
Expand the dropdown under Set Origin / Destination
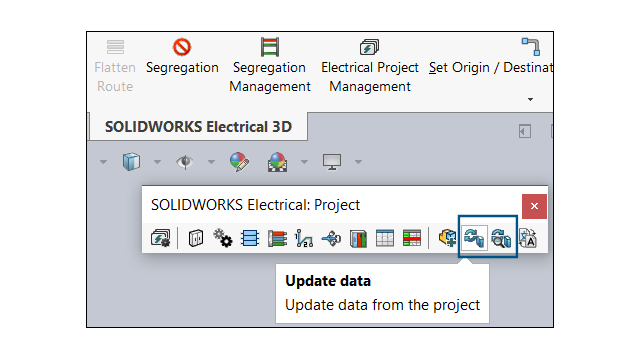(x=530, y=100)
